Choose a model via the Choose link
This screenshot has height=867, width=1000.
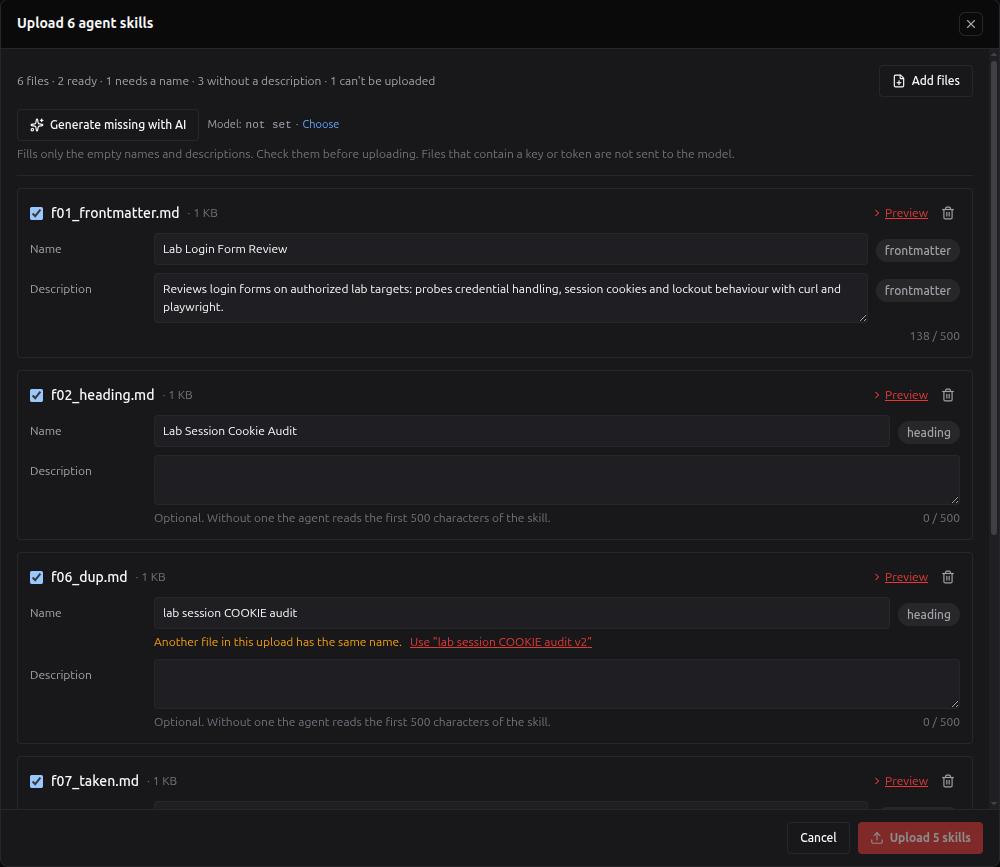click(320, 124)
